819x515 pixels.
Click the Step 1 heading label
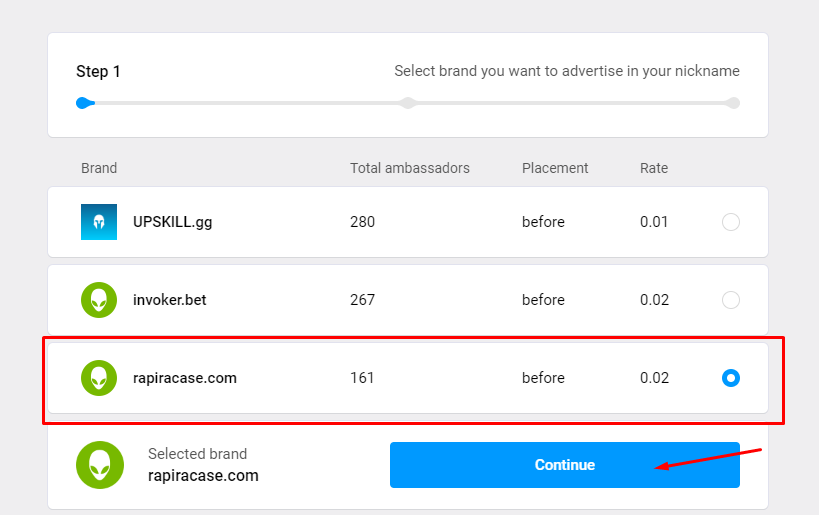point(98,72)
